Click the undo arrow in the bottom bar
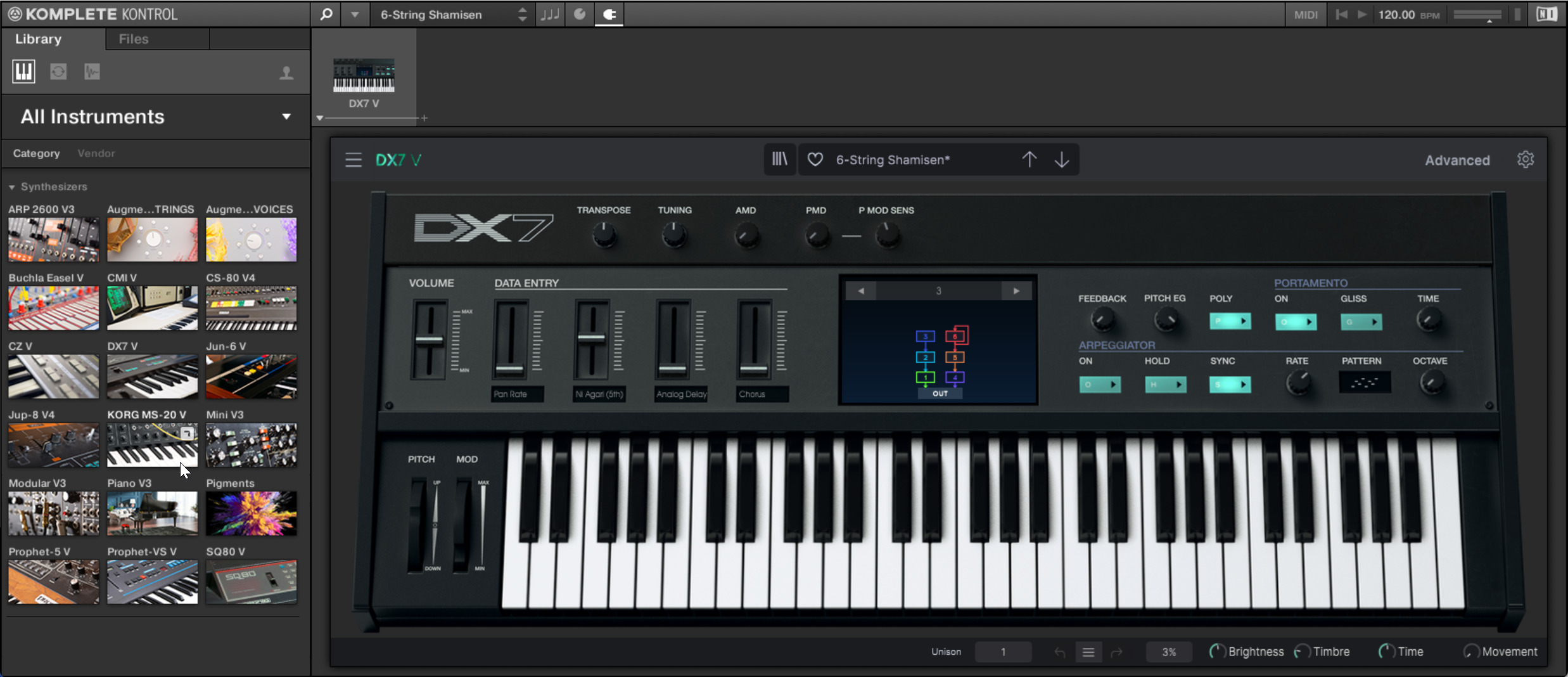This screenshot has width=1568, height=677. point(1060,652)
